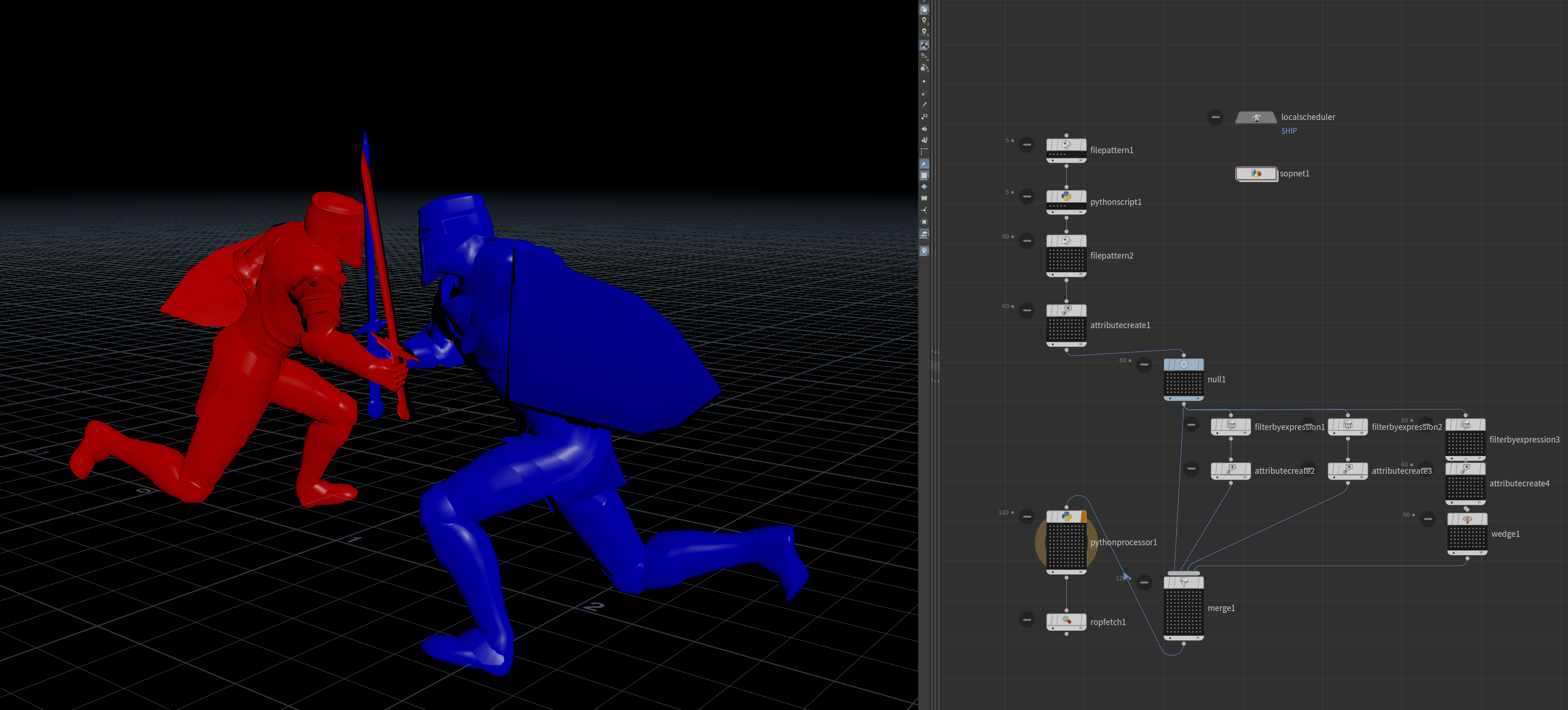This screenshot has height=710, width=1568.
Task: Toggle the minus flag beside pythonscript1
Action: 1027,197
